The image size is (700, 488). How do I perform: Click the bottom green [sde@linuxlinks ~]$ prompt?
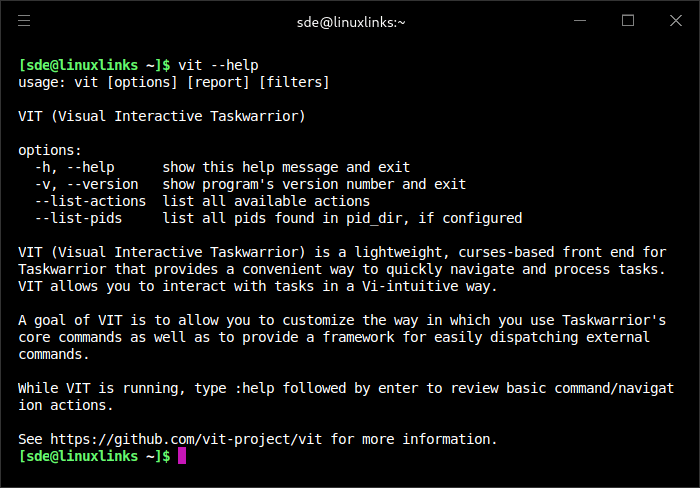coord(94,456)
